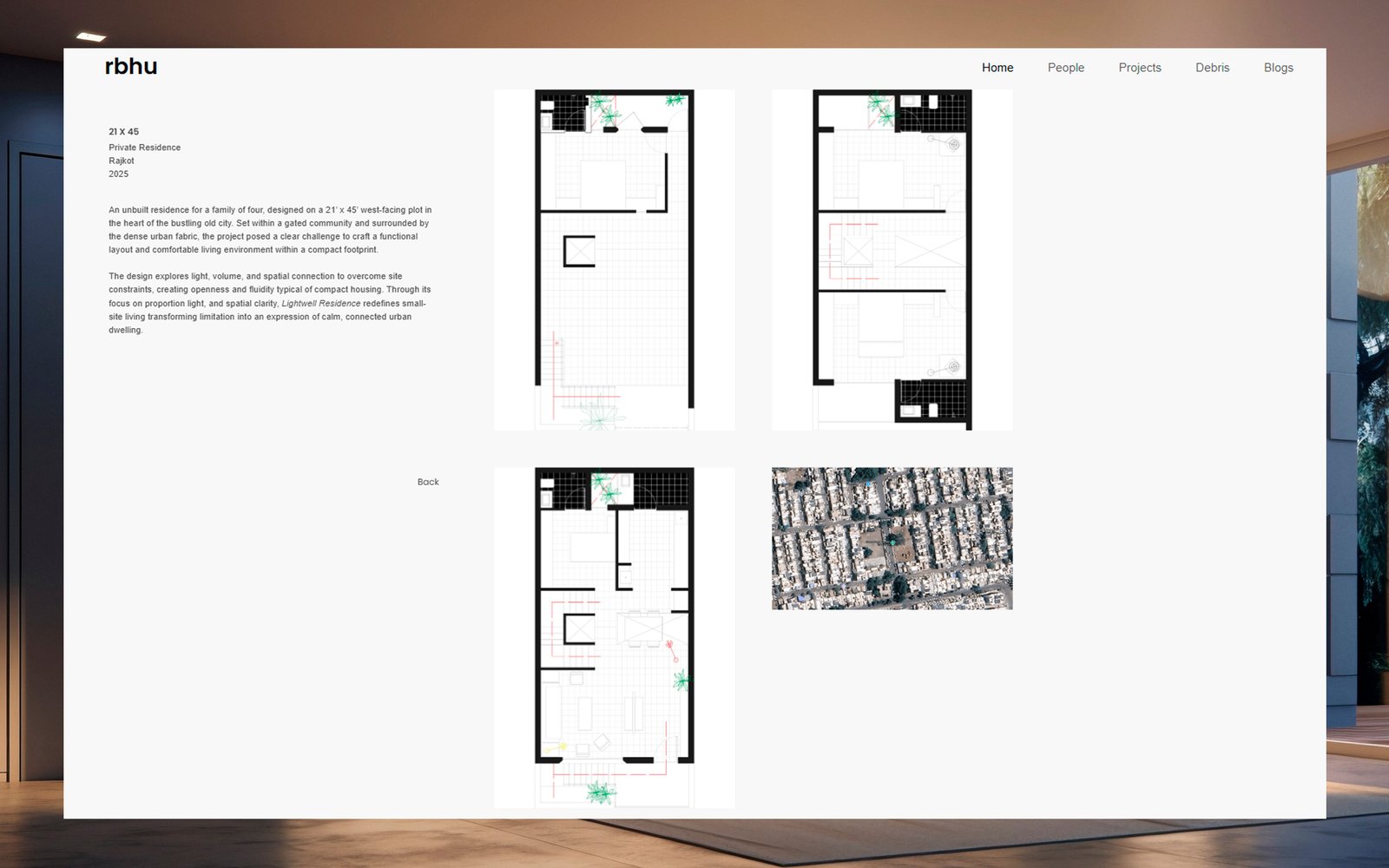Screen dimensions: 1389x868
Task: Open the Home menu item
Action: click(997, 68)
